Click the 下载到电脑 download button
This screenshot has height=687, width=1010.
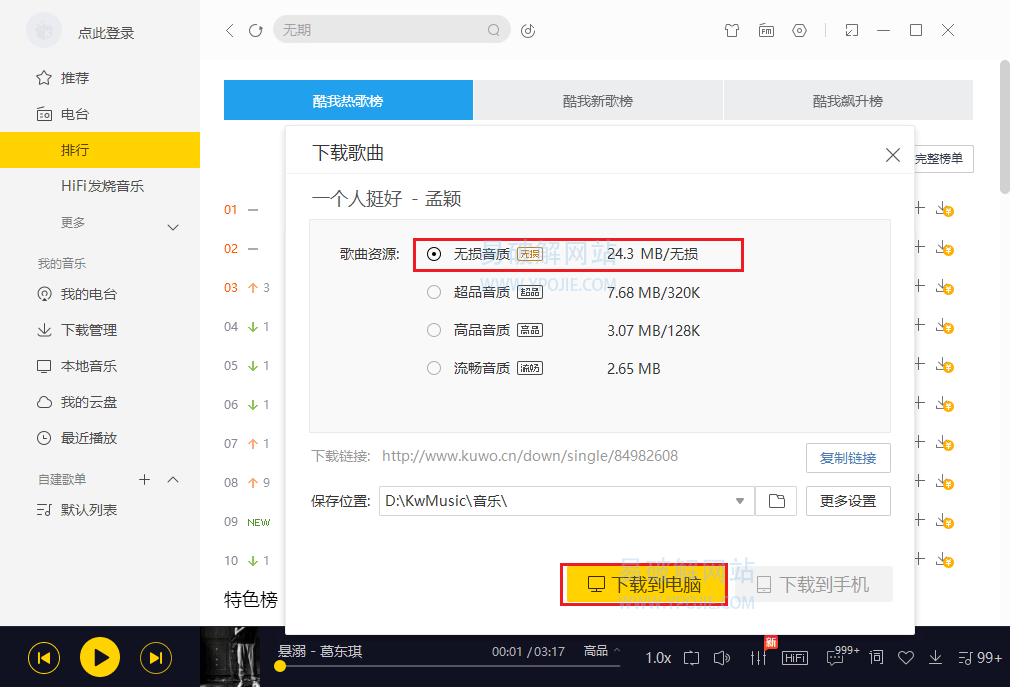click(x=644, y=585)
